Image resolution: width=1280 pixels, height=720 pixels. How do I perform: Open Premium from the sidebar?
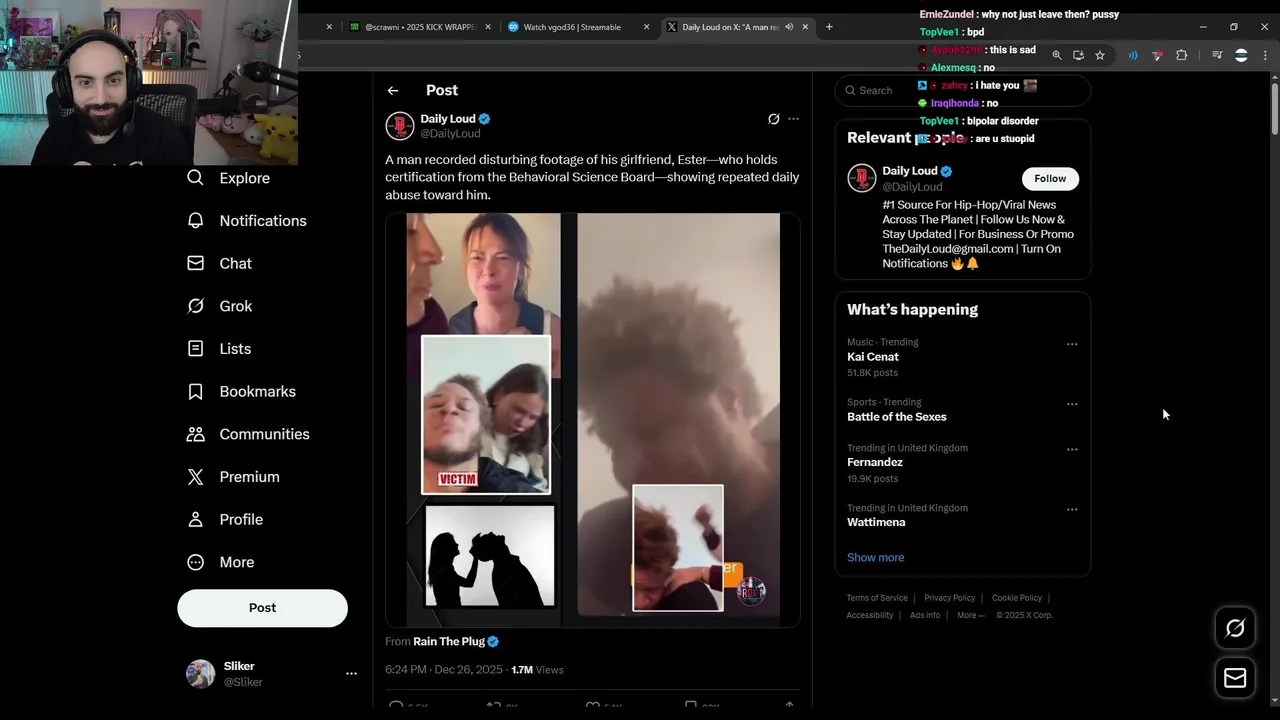coord(233,477)
